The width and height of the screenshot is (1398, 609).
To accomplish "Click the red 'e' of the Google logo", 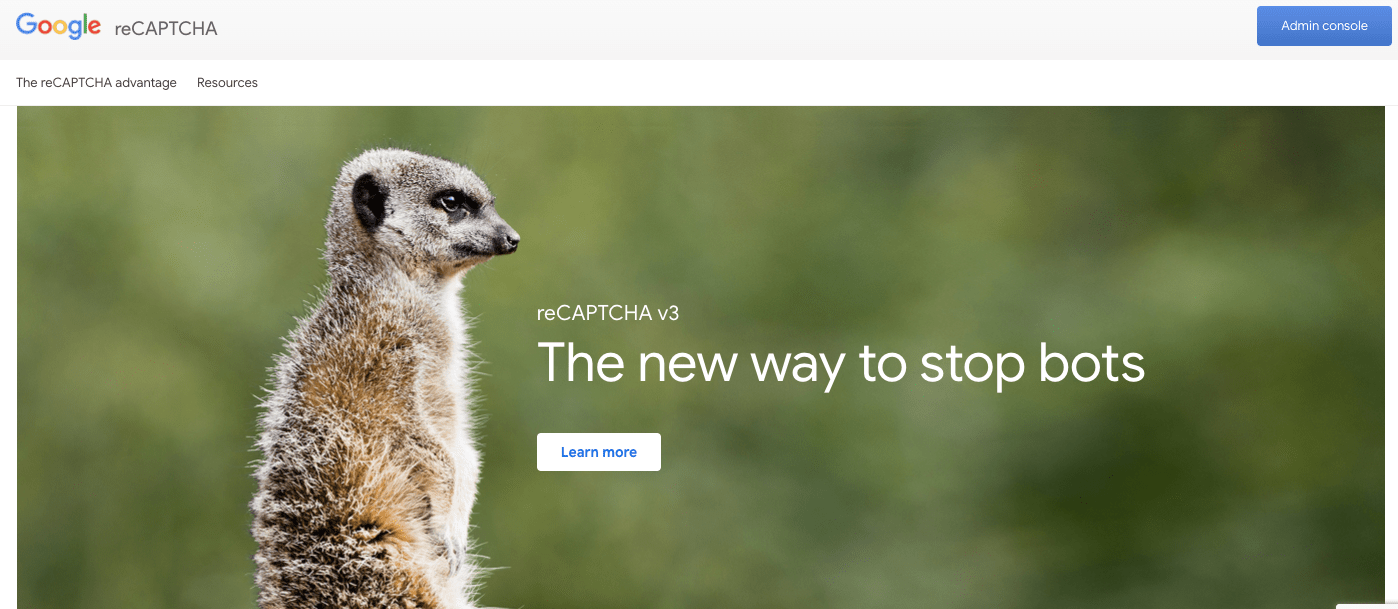I will [93, 29].
